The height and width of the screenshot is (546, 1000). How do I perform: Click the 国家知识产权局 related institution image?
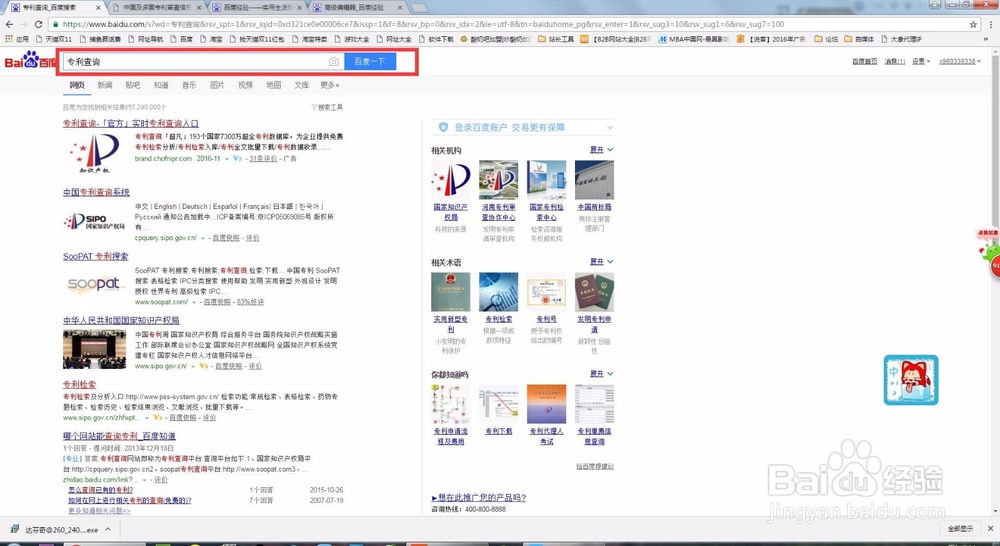pos(450,180)
